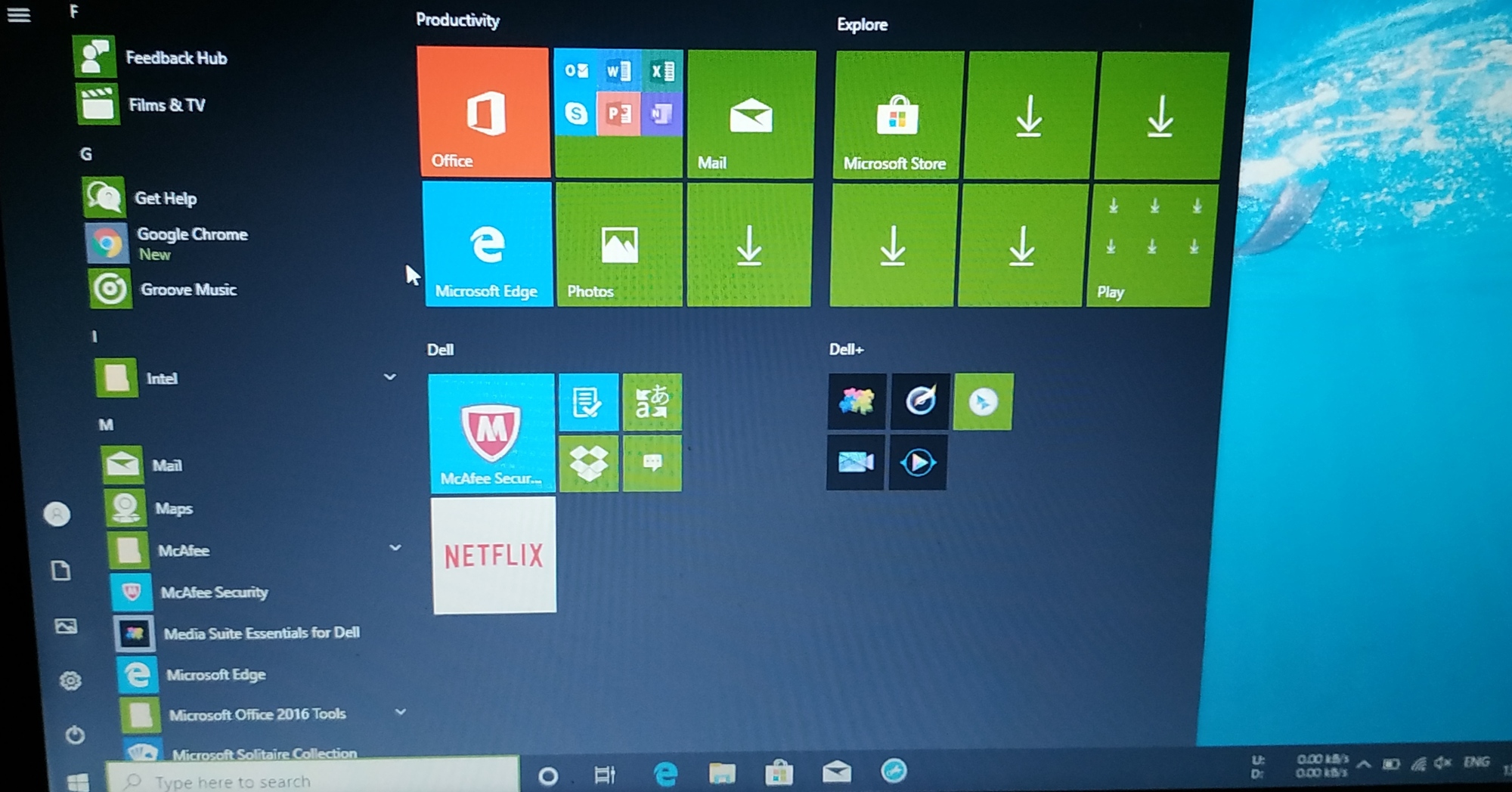Open the Photos tile
The width and height of the screenshot is (1512, 792).
[618, 245]
